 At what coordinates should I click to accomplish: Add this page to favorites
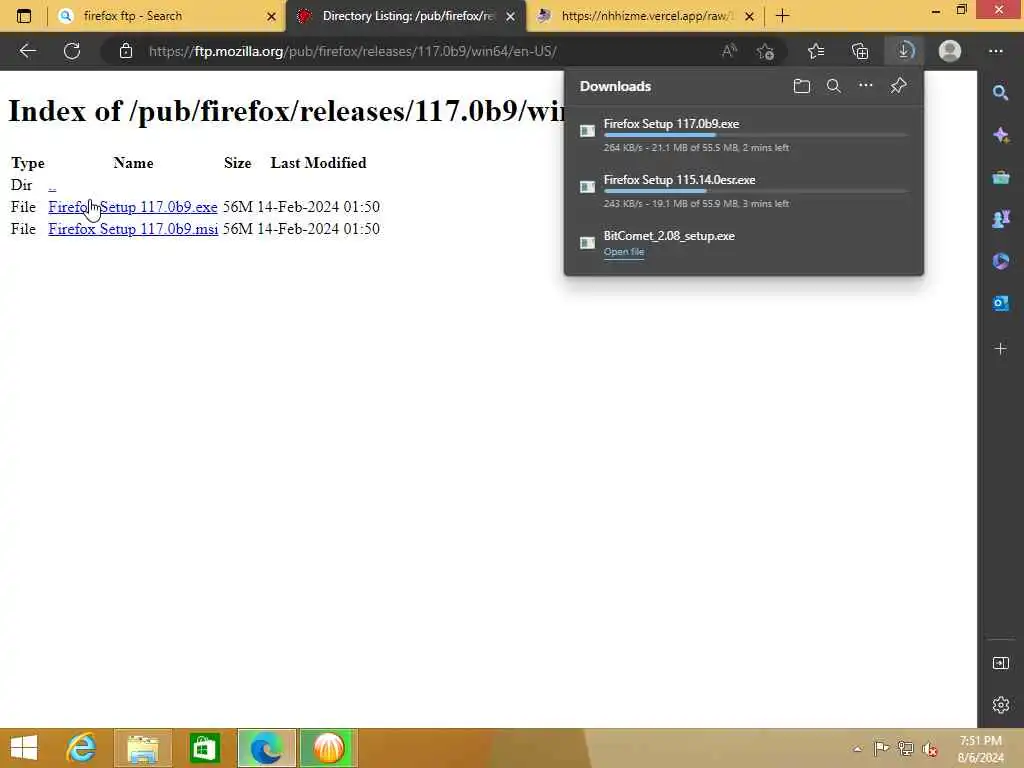tap(765, 51)
